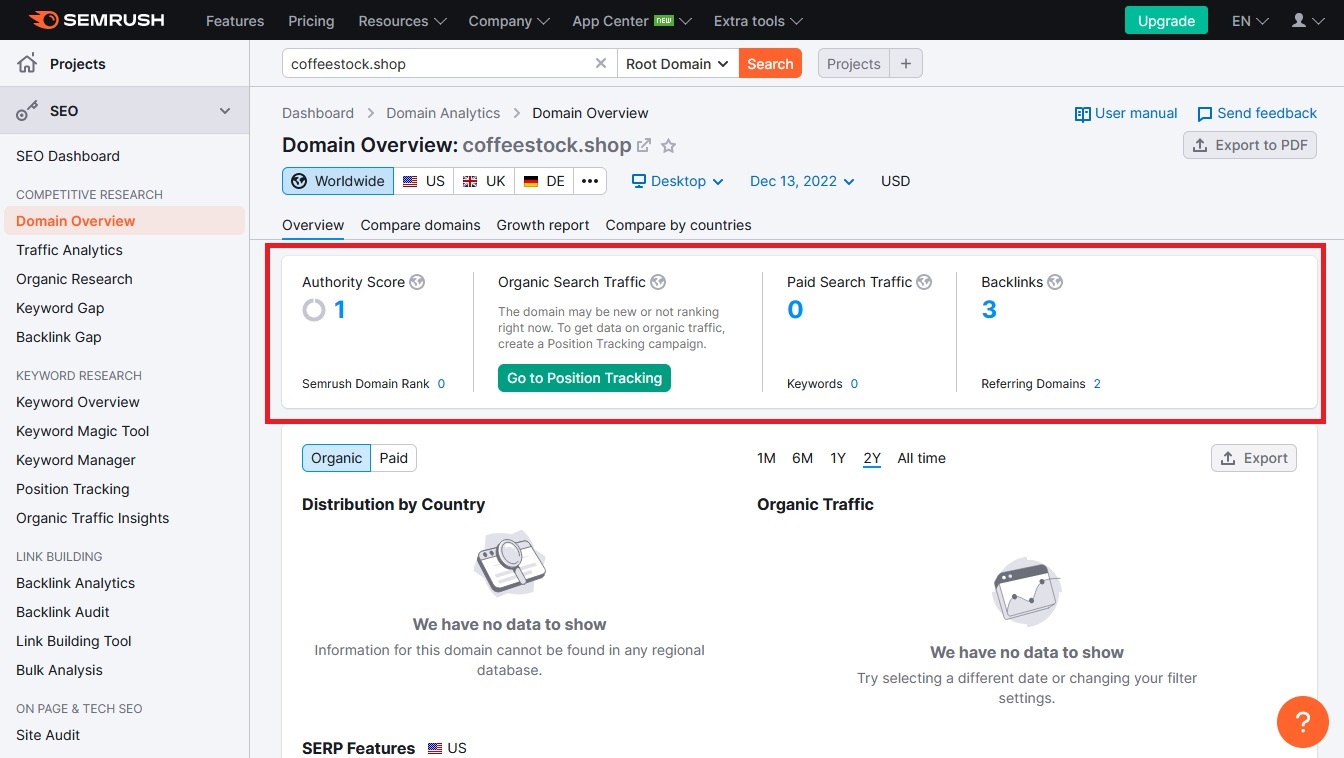1344x758 pixels.
Task: Click the Projects home icon in sidebar
Action: point(27,64)
